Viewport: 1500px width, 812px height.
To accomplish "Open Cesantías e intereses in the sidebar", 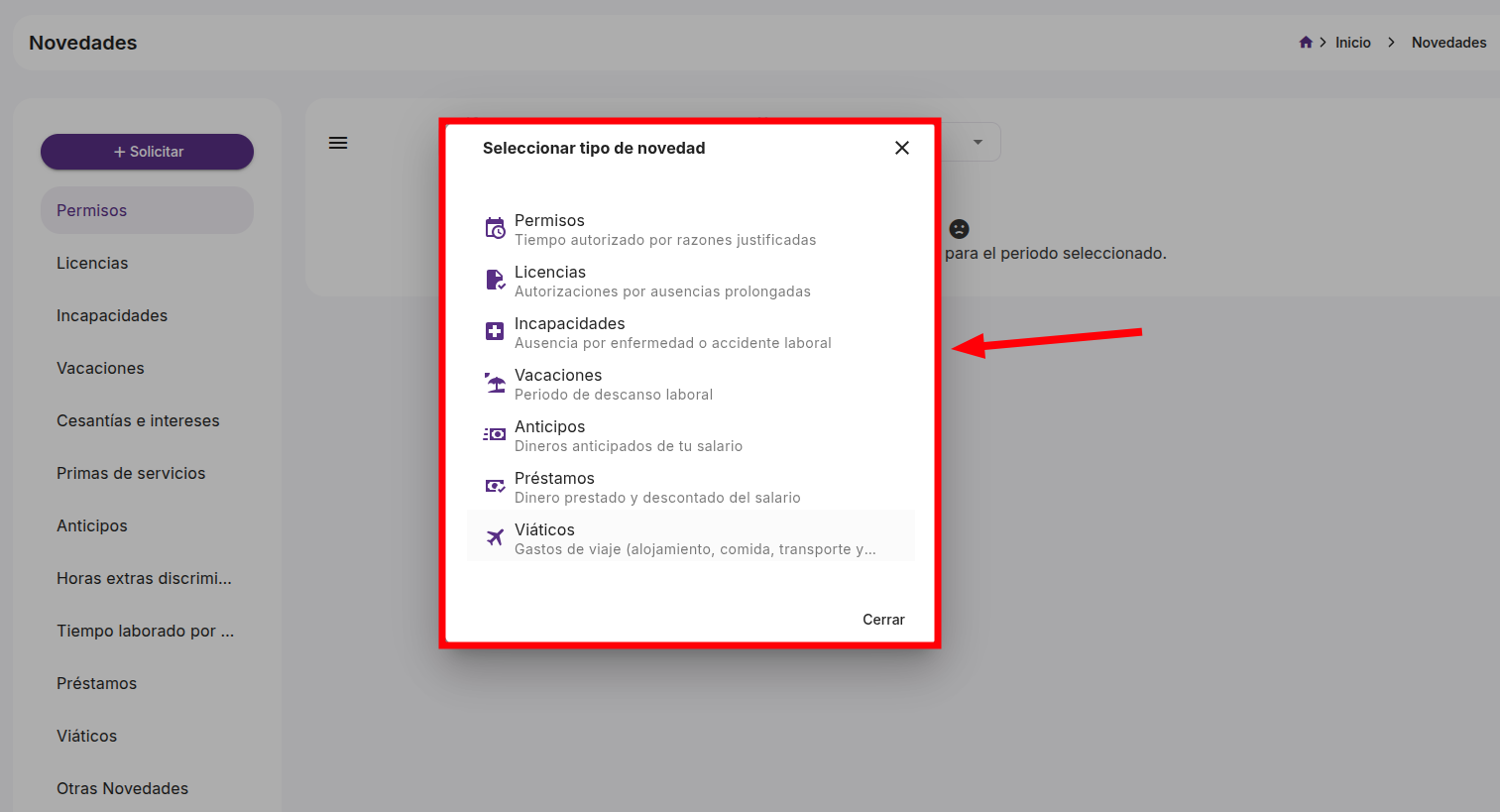I will [147, 420].
